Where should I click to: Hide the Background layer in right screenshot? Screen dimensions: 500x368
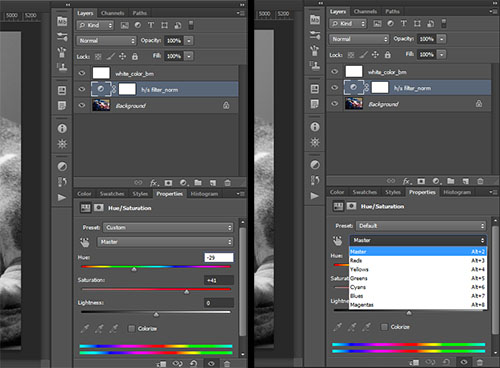coord(335,104)
